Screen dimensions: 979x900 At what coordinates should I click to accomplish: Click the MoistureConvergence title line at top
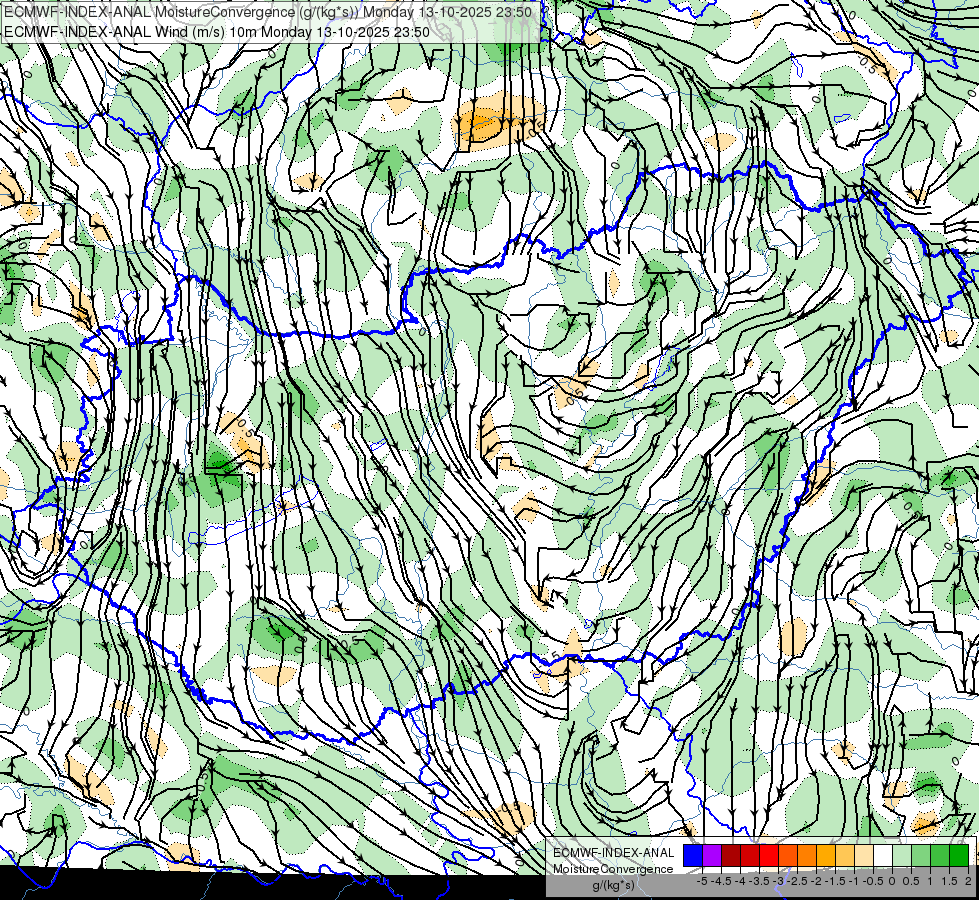pos(268,12)
